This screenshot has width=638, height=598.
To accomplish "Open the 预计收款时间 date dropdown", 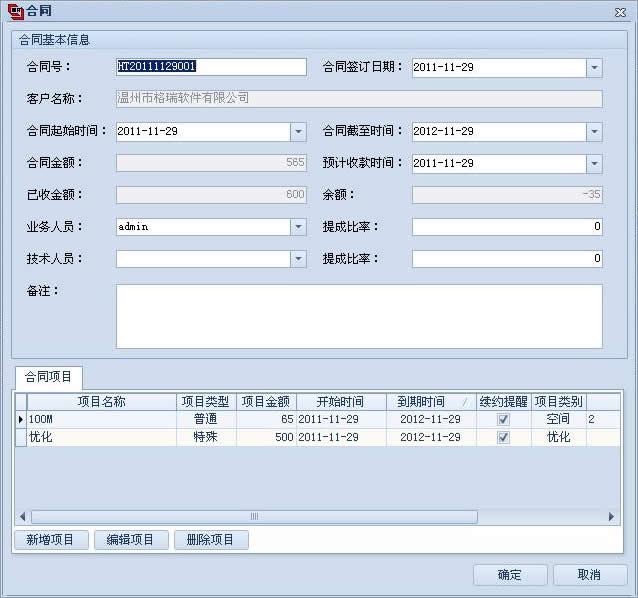I will click(x=594, y=163).
